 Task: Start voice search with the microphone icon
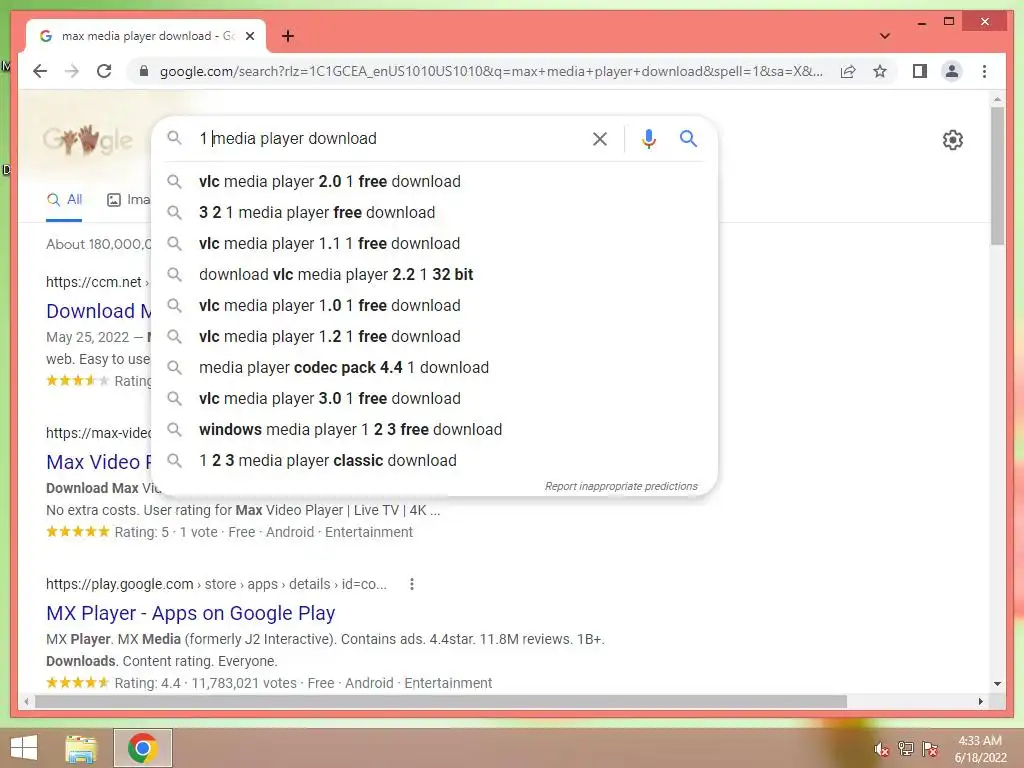pyautogui.click(x=648, y=138)
